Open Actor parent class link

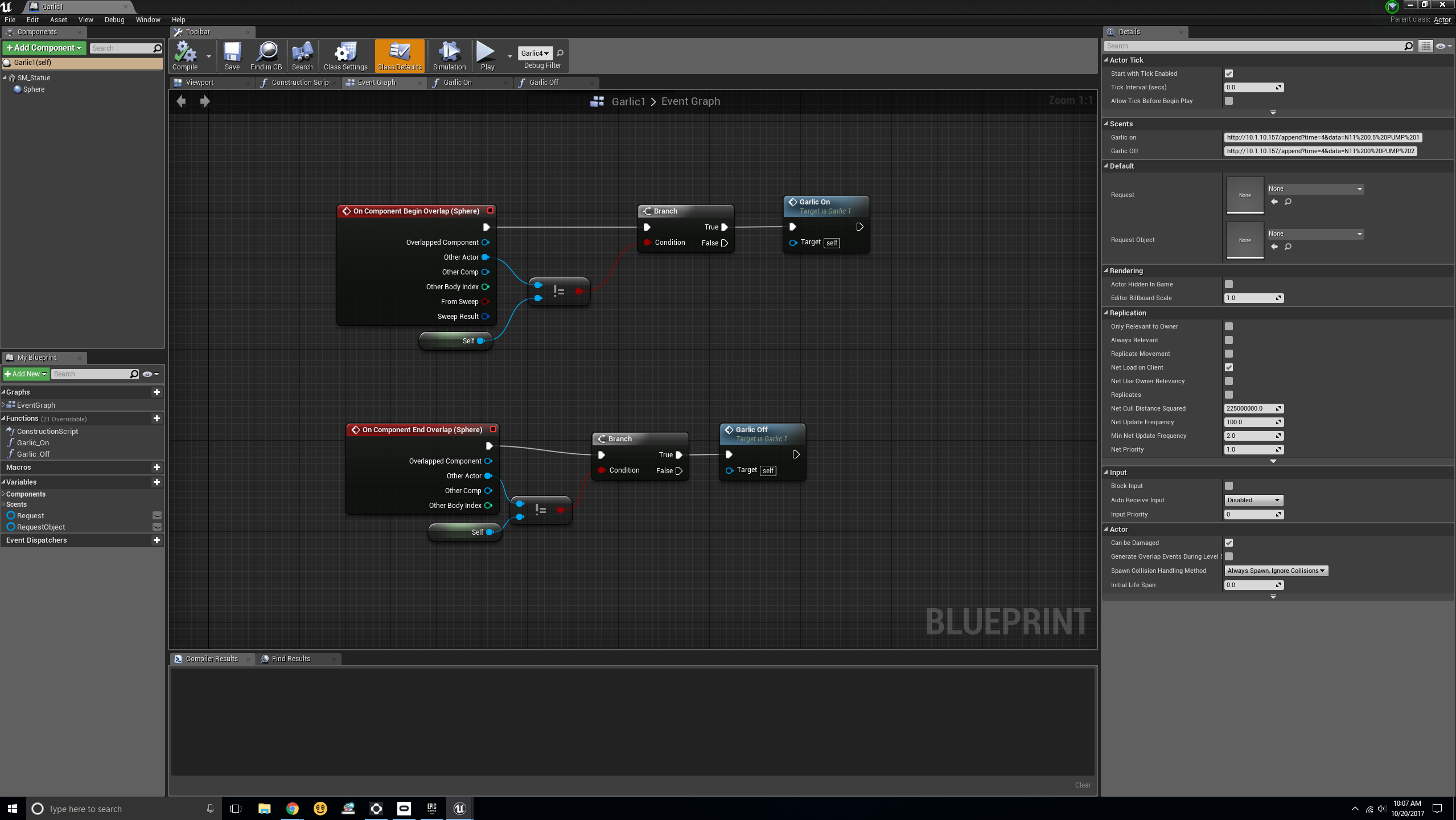pyautogui.click(x=1442, y=19)
